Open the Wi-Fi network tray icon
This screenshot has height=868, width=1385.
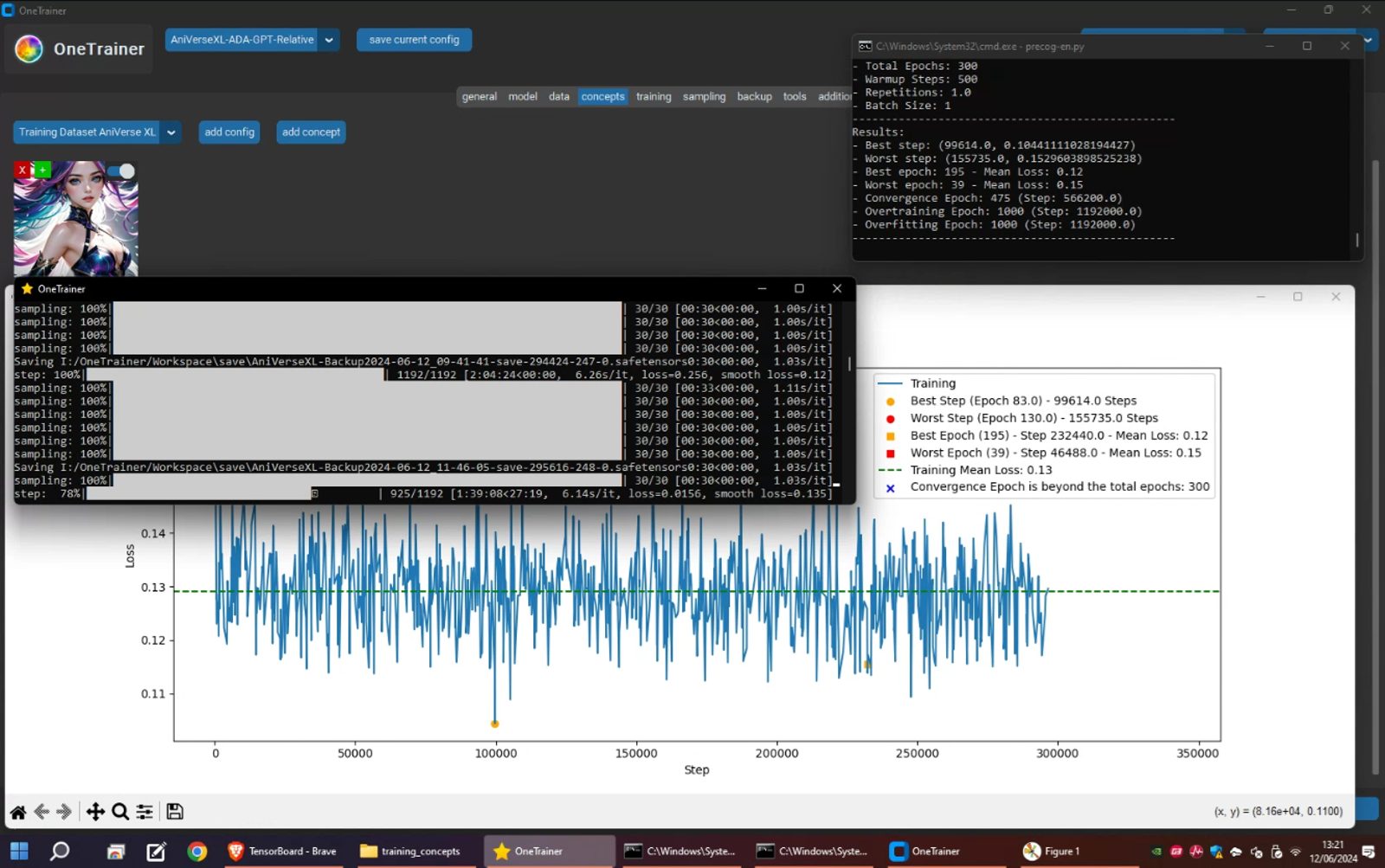coord(1296,852)
